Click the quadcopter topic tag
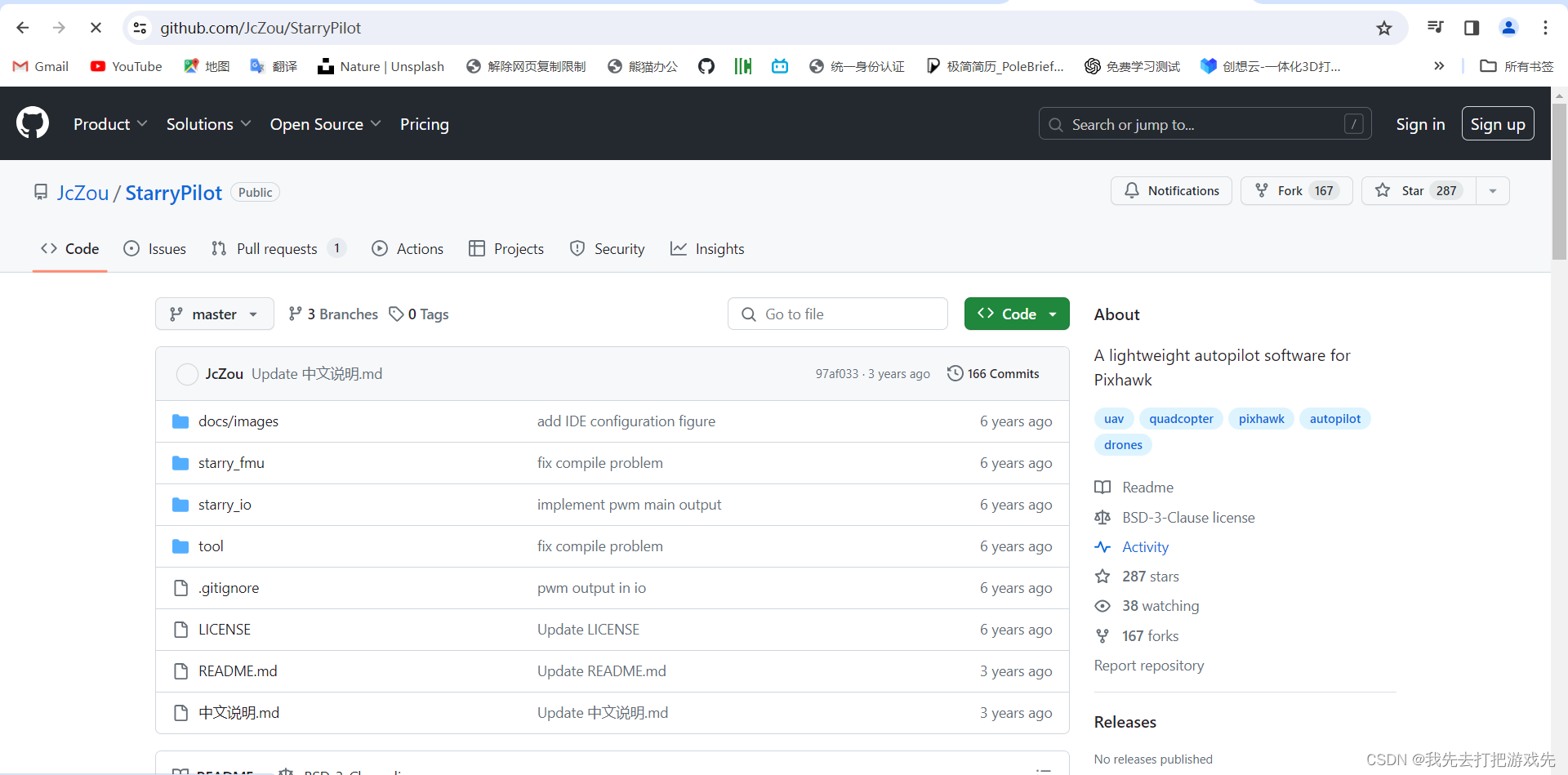Viewport: 1568px width, 775px height. (1181, 419)
